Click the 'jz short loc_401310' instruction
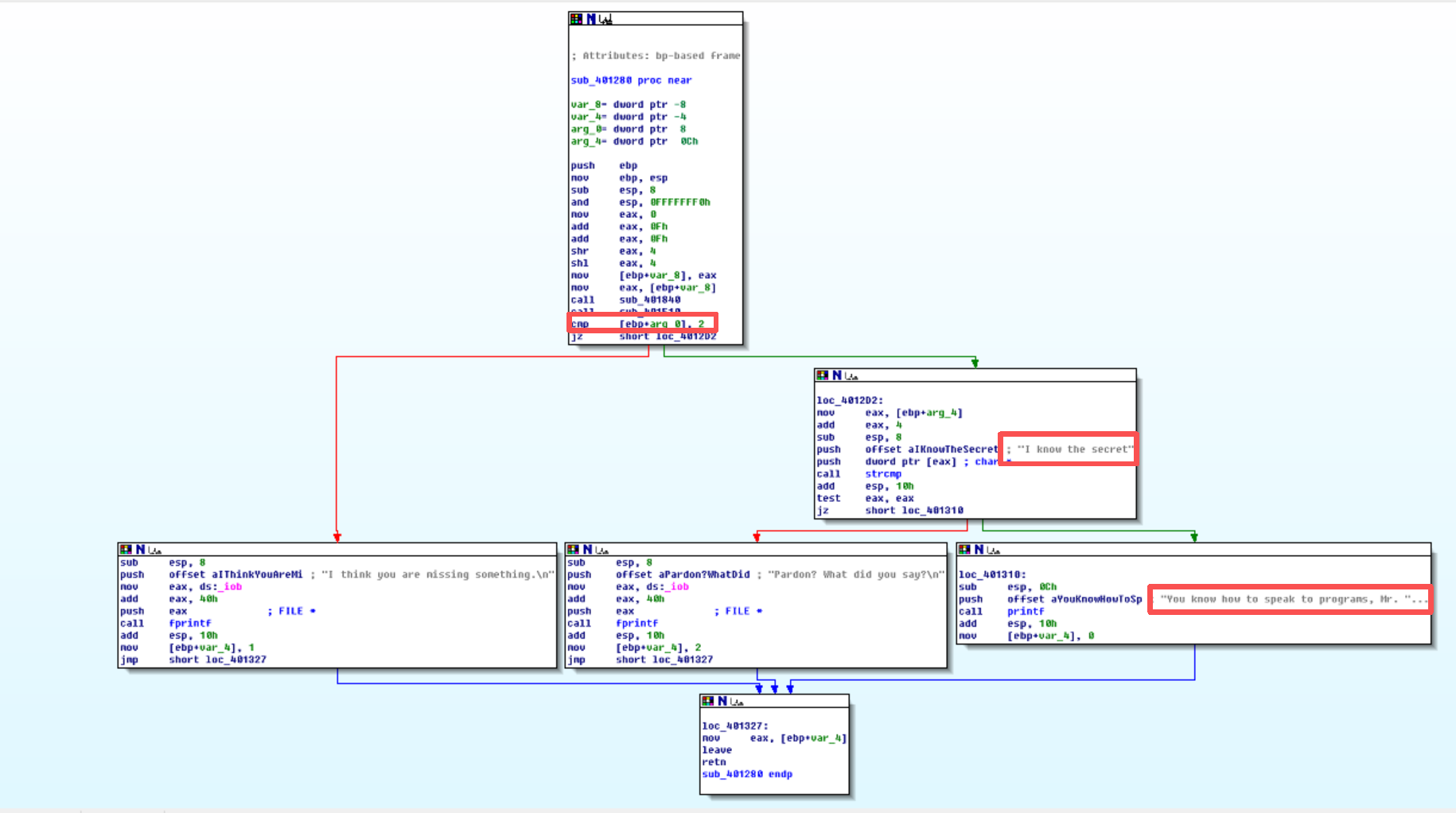 [890, 511]
